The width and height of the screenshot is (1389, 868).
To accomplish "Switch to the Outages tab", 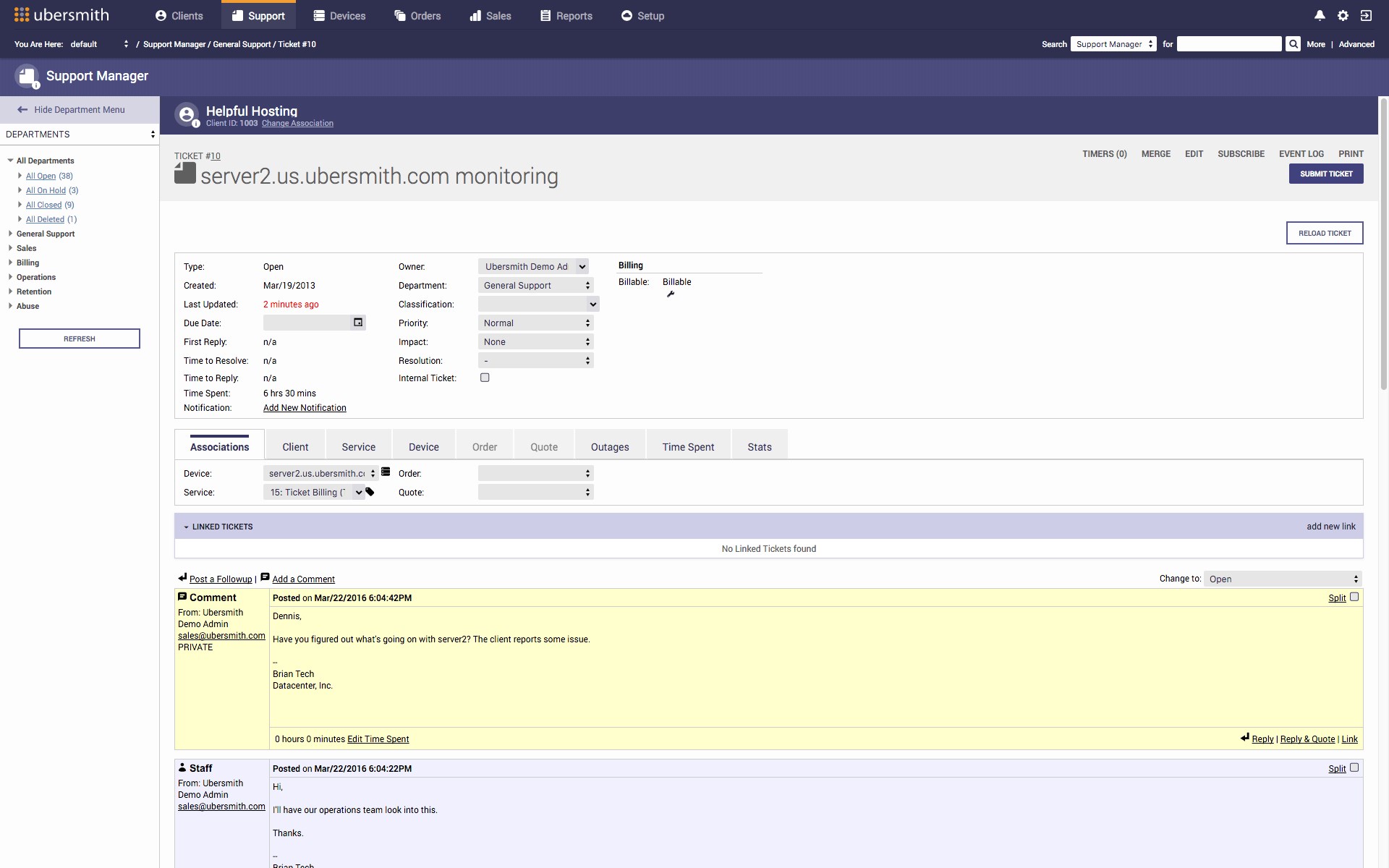I will [610, 446].
